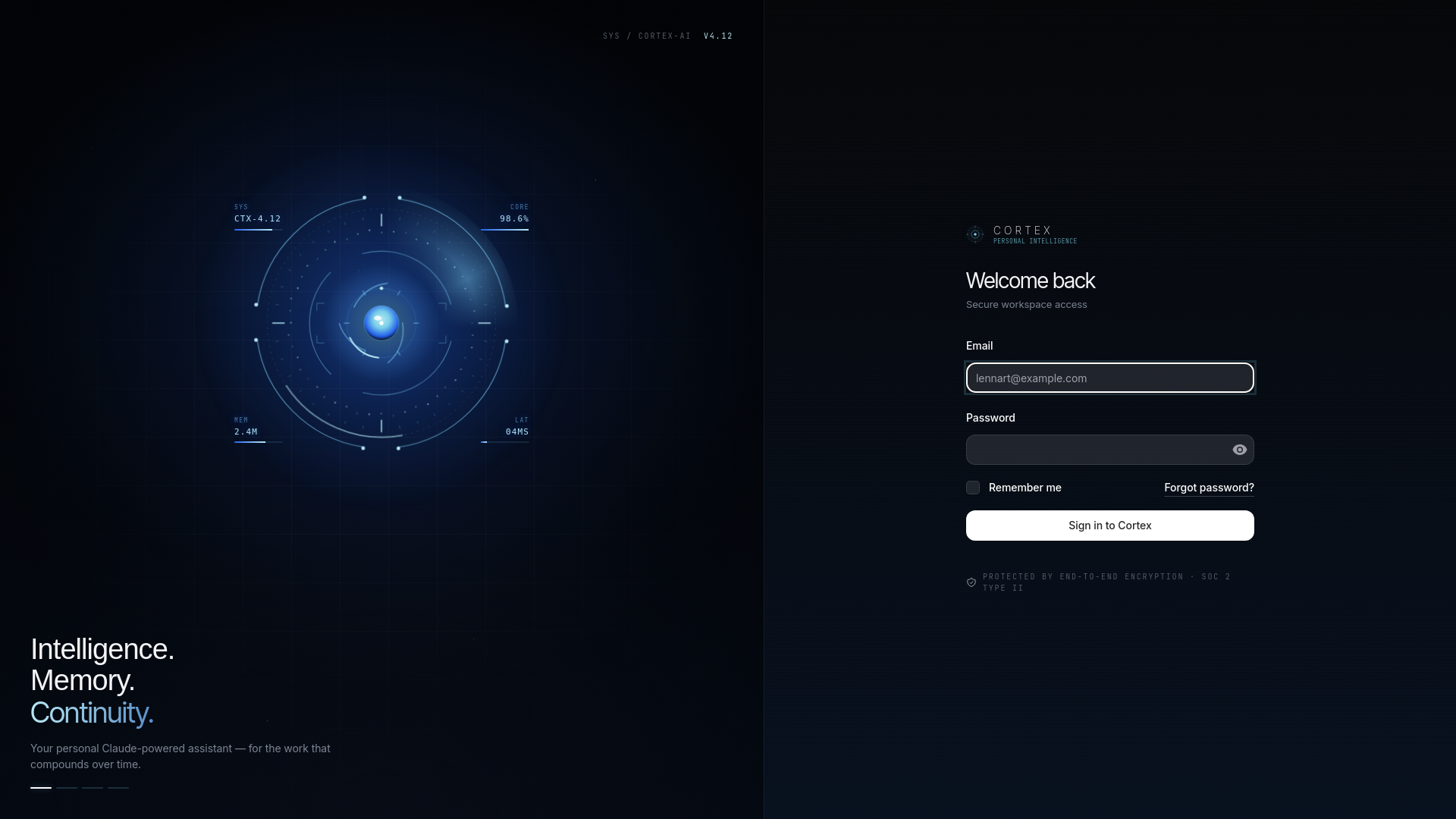Select the third carousel slide indicator
This screenshot has height=819, width=1456.
click(x=93, y=788)
